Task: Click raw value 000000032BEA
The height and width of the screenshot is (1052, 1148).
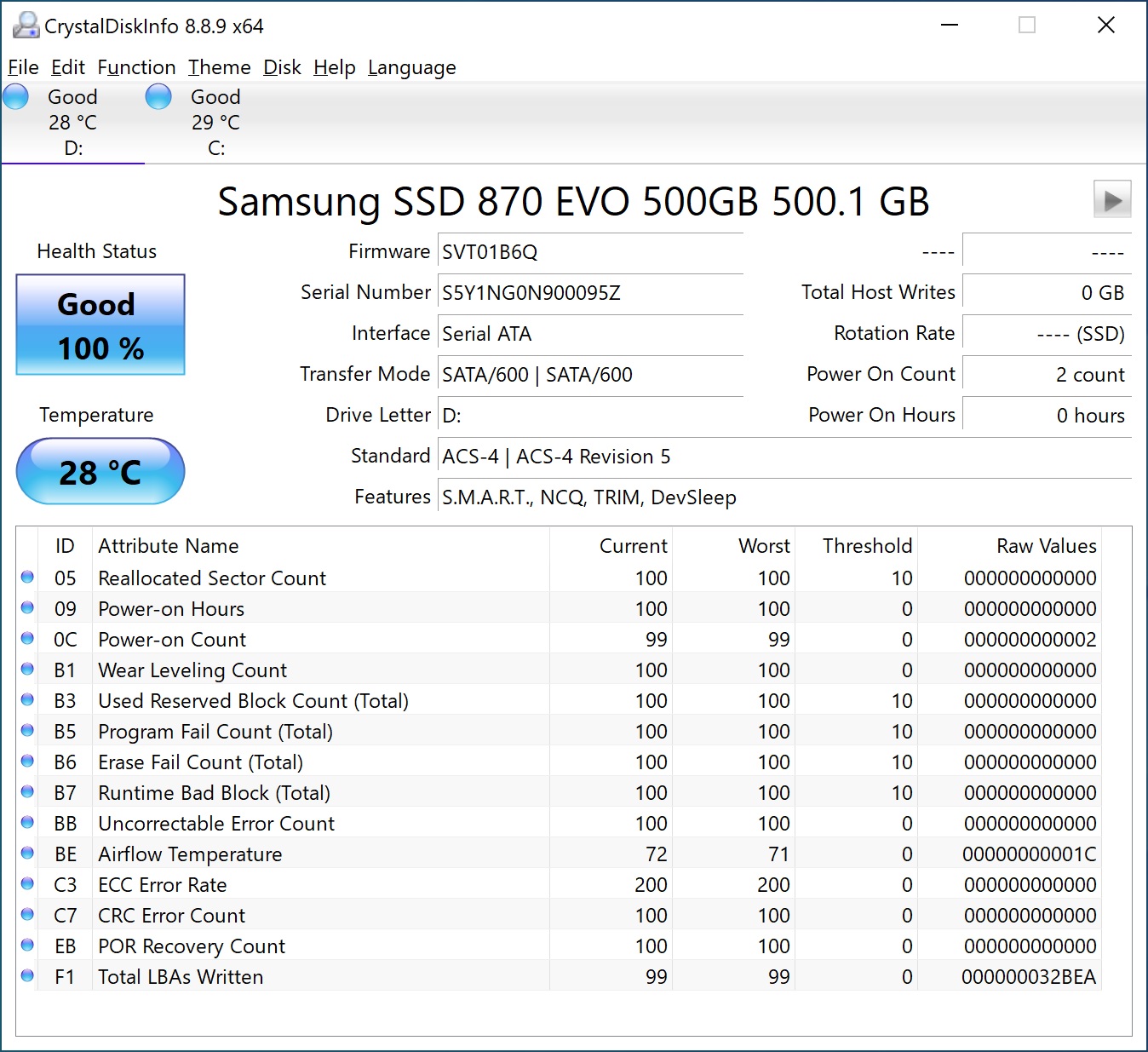Action: pyautogui.click(x=1029, y=977)
